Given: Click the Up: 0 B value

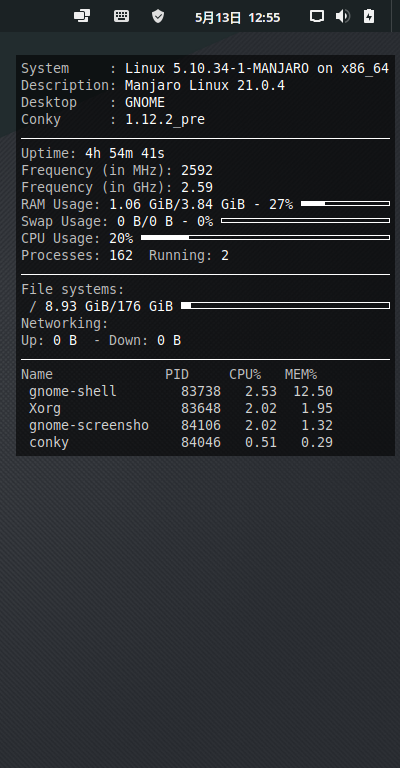Looking at the screenshot, I should click(x=65, y=340).
